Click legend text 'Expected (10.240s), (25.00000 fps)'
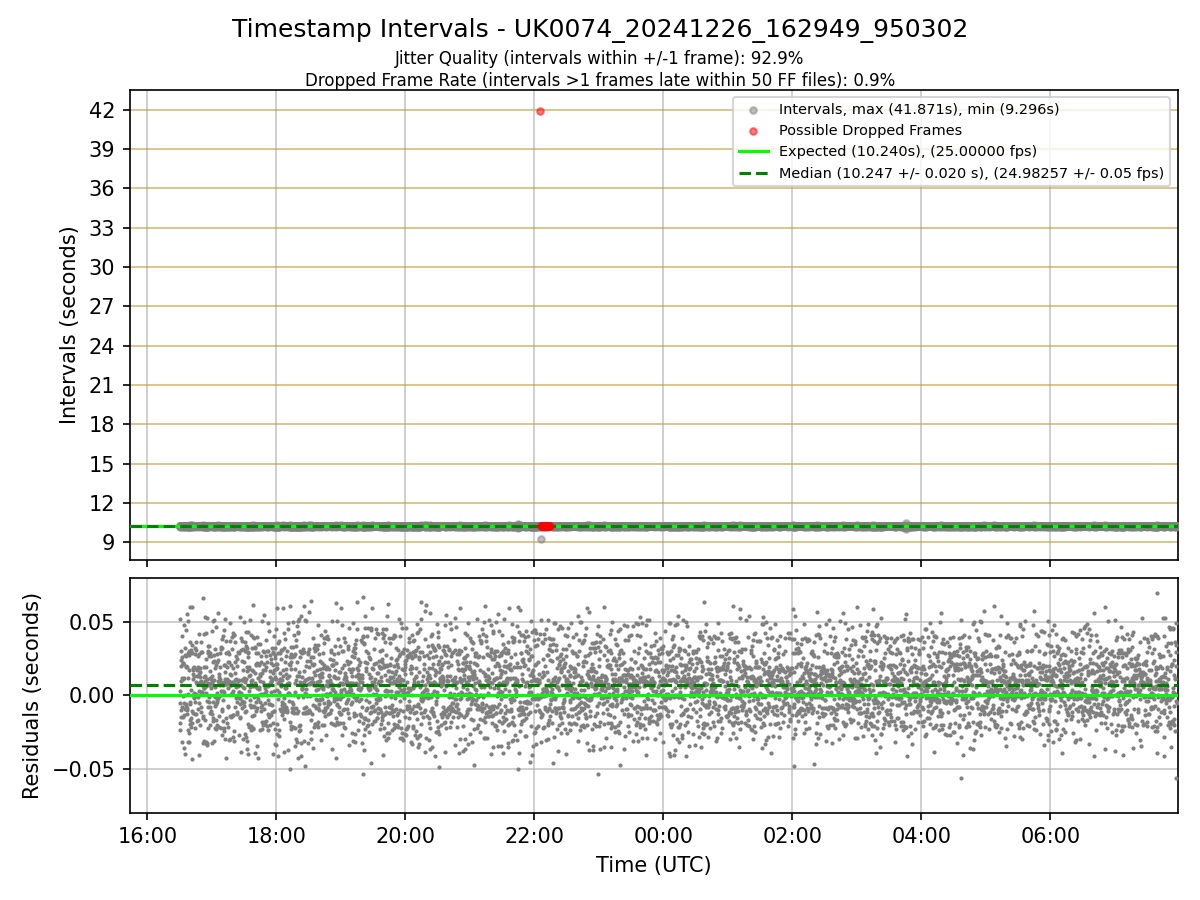1200x900 pixels. (908, 151)
